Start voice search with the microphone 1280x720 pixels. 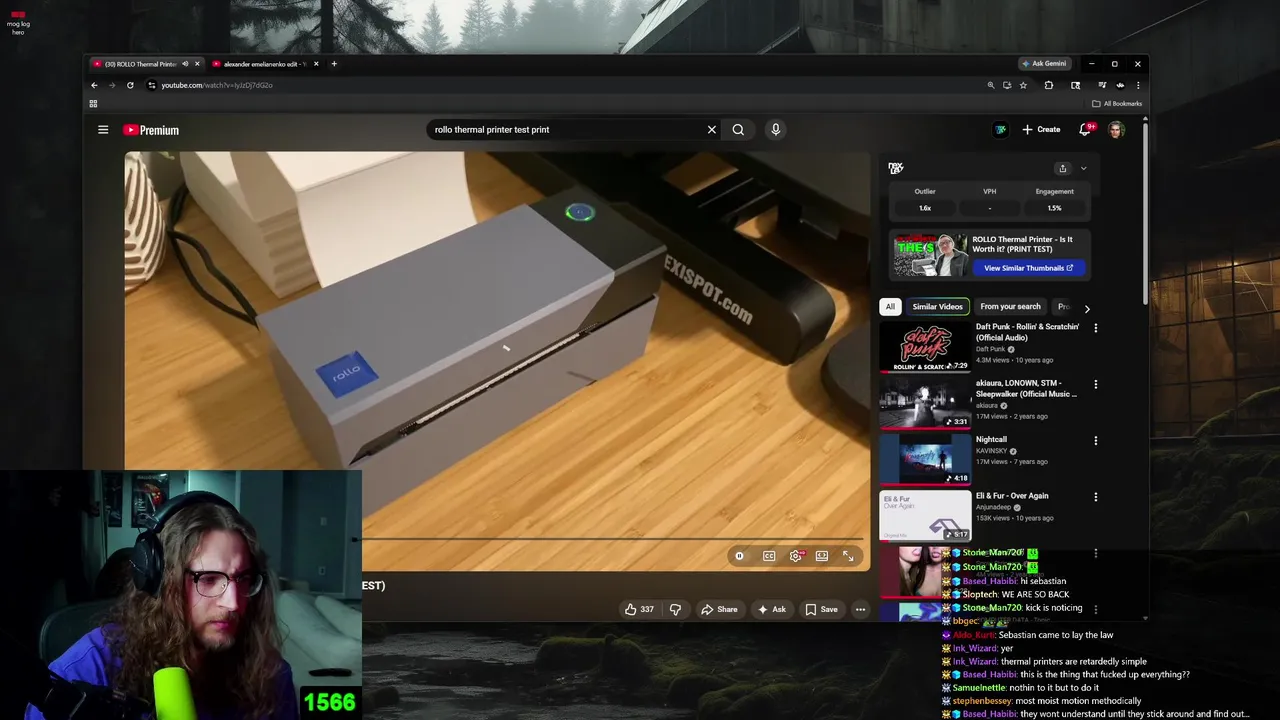click(775, 129)
